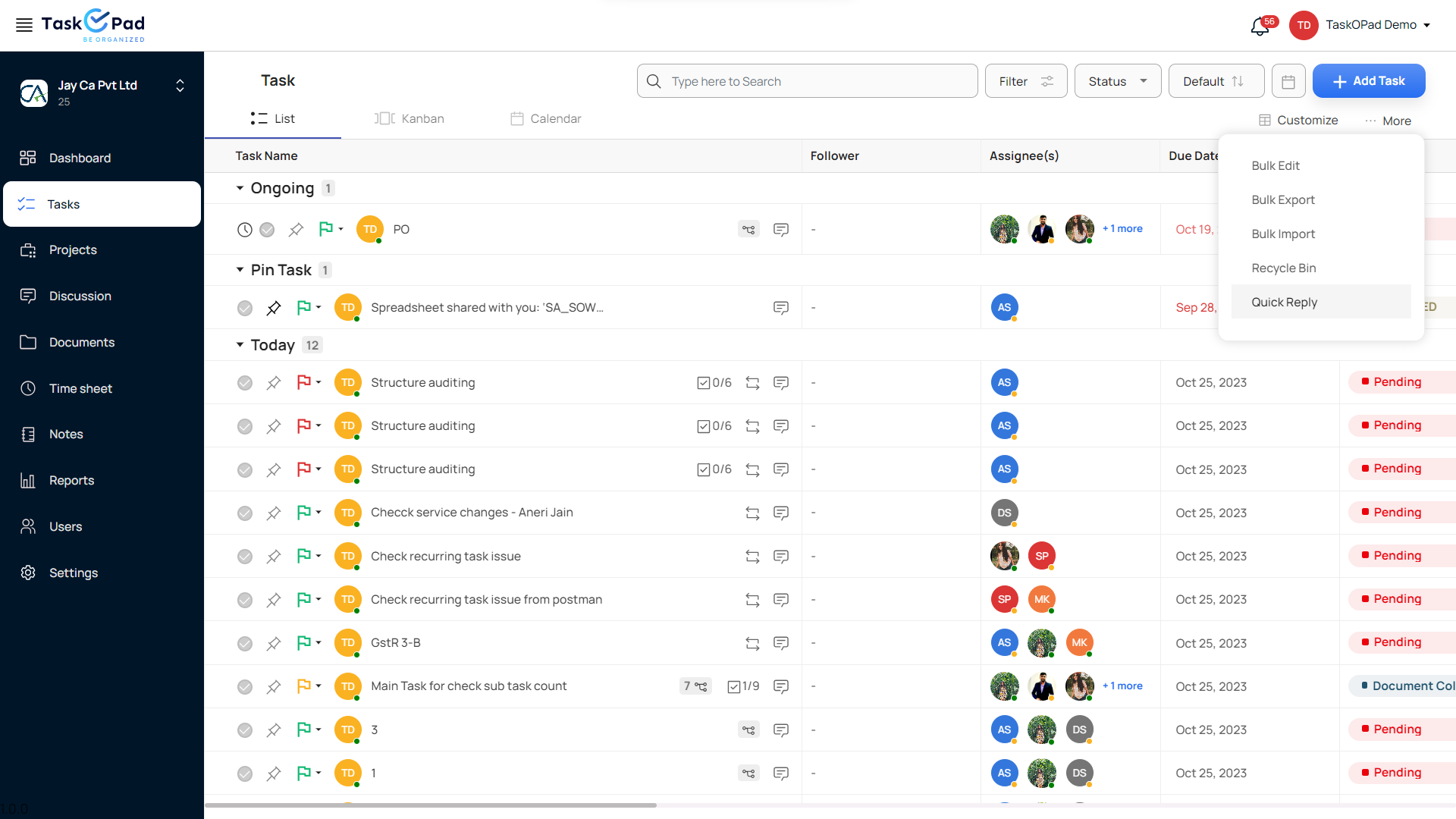This screenshot has width=1456, height=819.
Task: Open comments on the GstR 3-B task
Action: click(x=780, y=643)
